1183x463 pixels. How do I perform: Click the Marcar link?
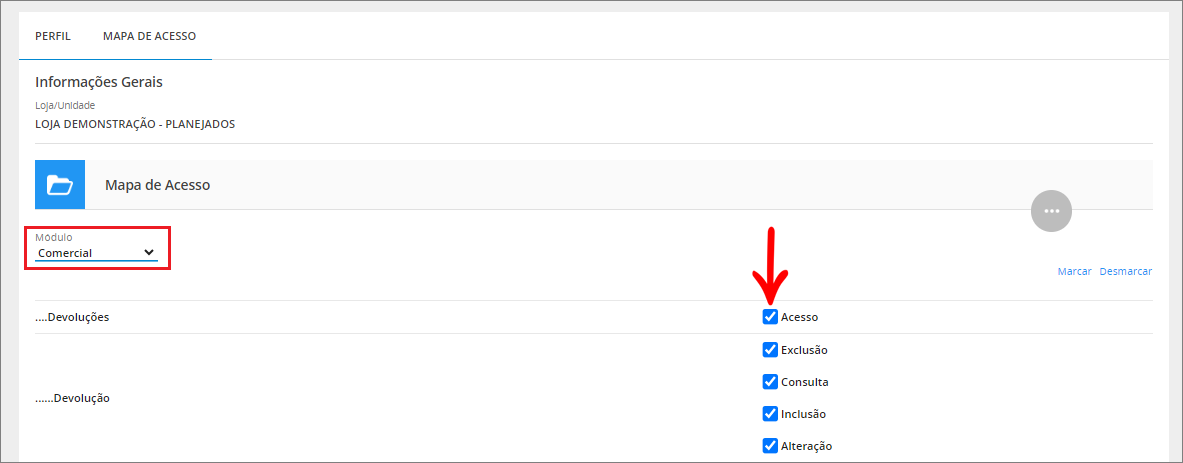click(x=1074, y=271)
